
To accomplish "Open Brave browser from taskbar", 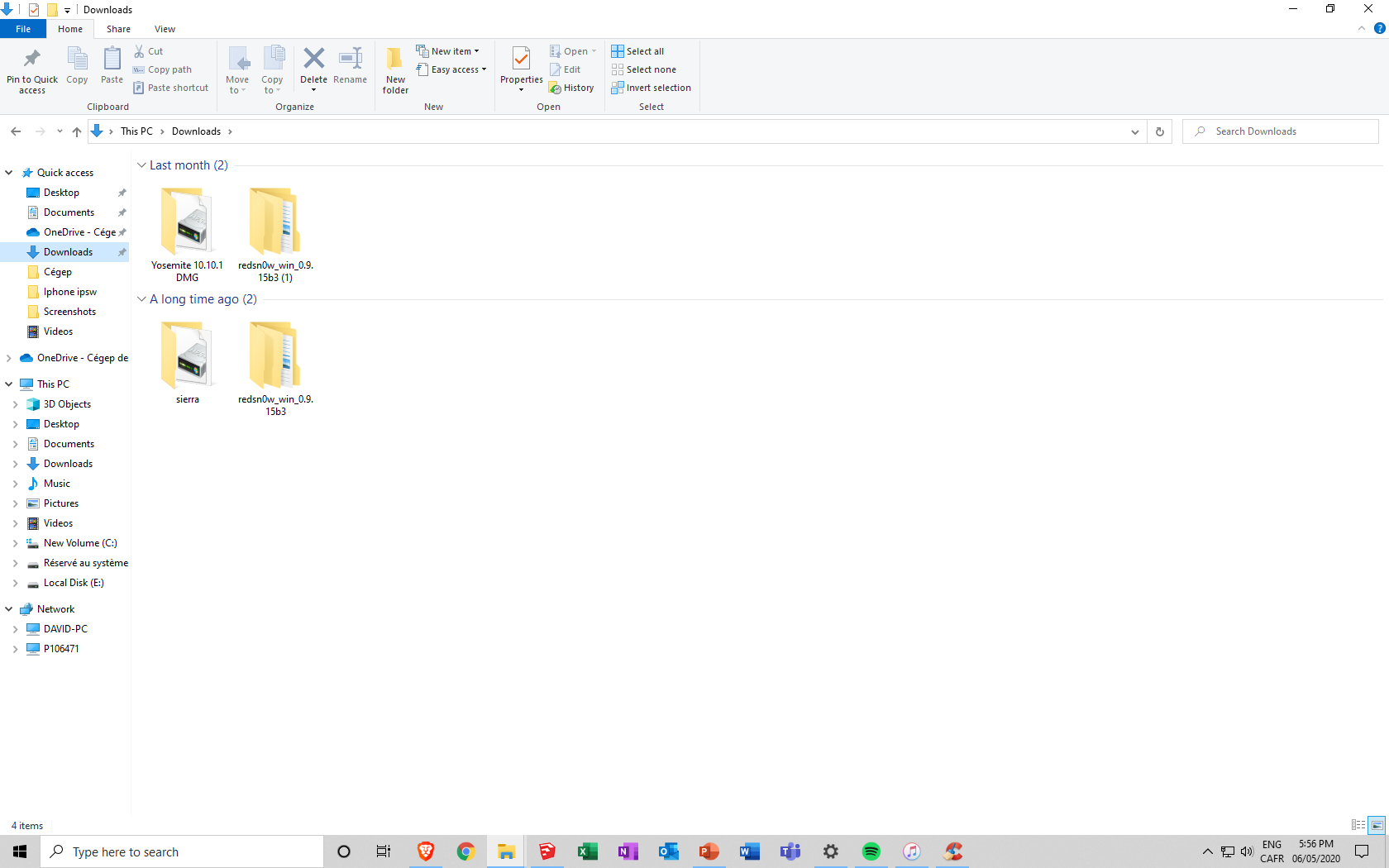I will pyautogui.click(x=426, y=851).
